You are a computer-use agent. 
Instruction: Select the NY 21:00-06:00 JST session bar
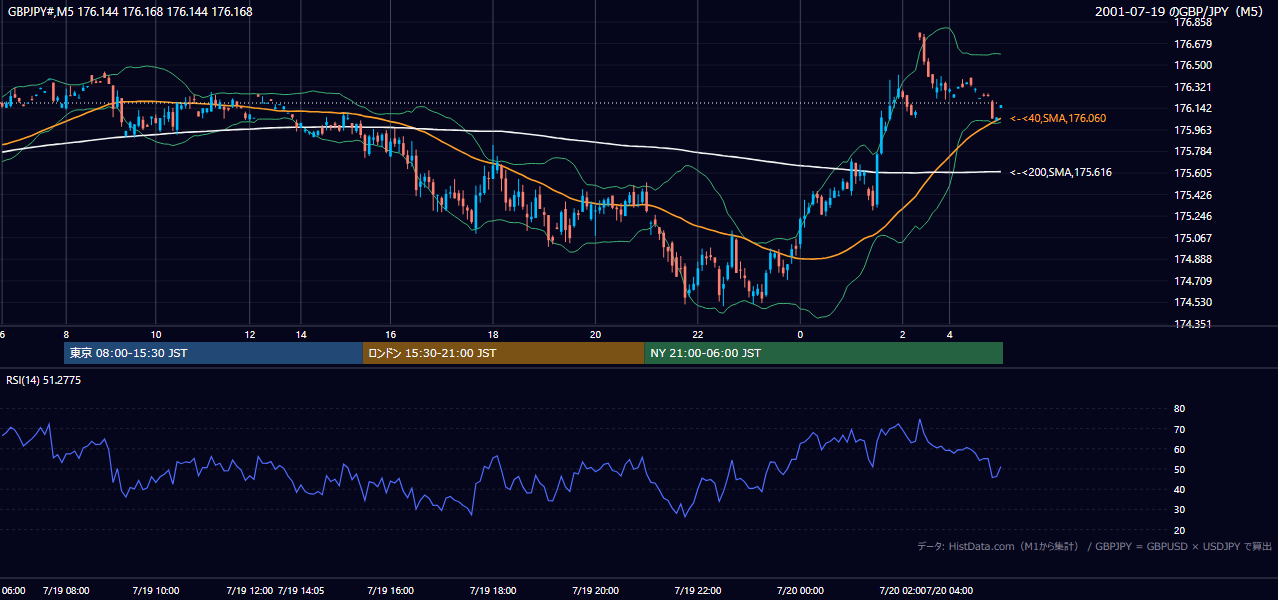coord(824,353)
